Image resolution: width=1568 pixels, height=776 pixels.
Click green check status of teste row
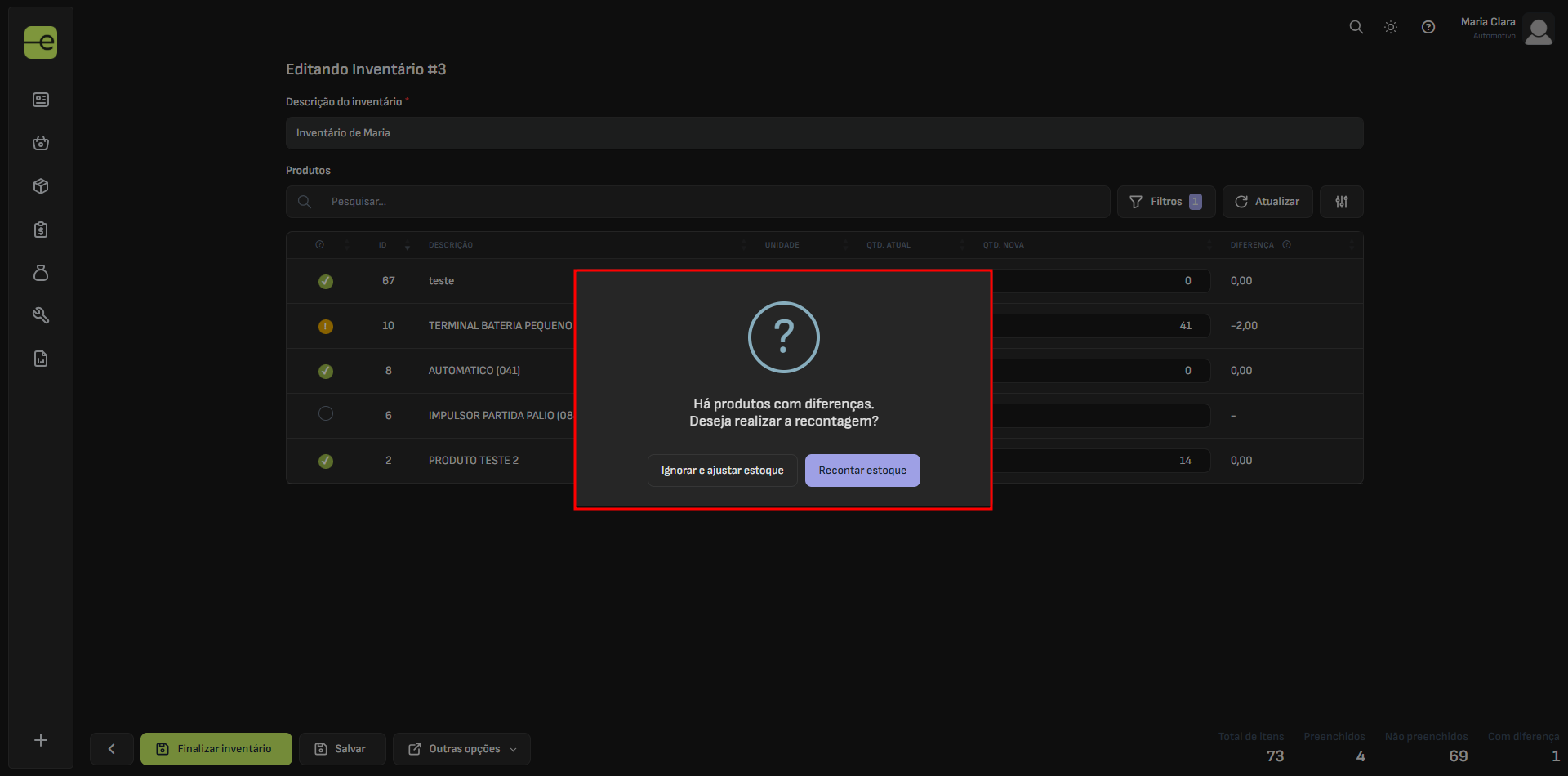click(326, 282)
